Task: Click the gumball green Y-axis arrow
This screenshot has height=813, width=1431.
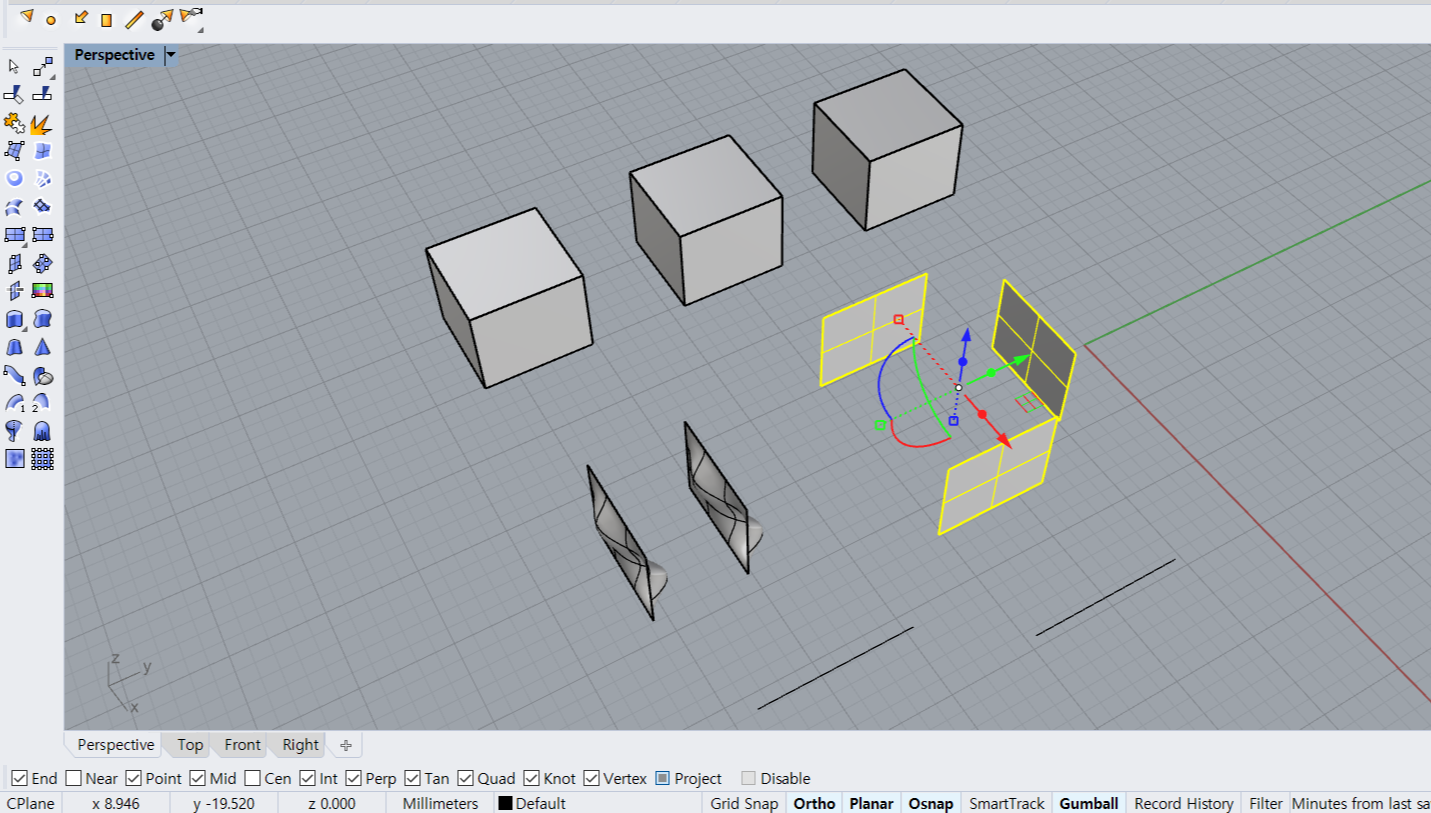Action: [1021, 360]
